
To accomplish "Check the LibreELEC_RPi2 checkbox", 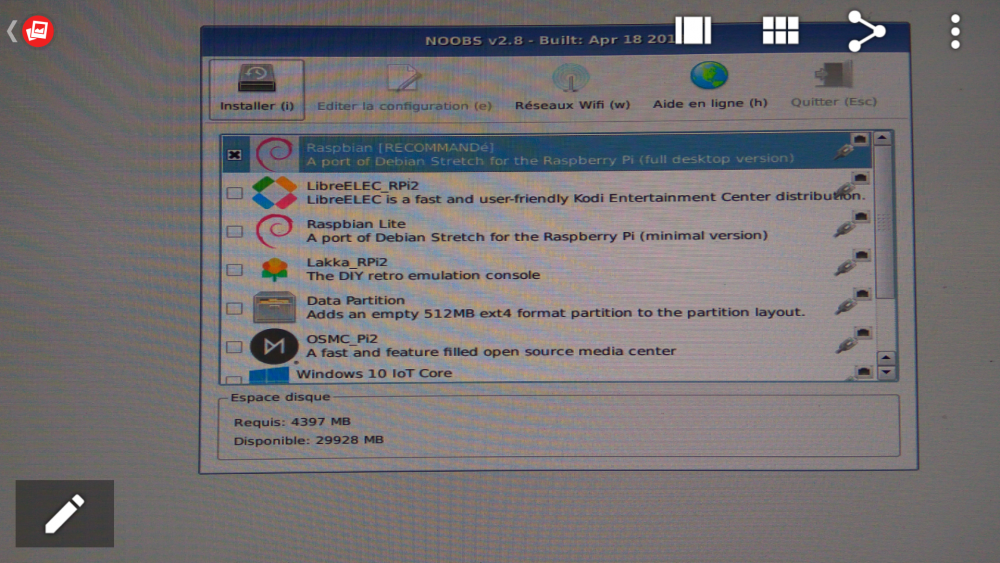I will pos(234,193).
